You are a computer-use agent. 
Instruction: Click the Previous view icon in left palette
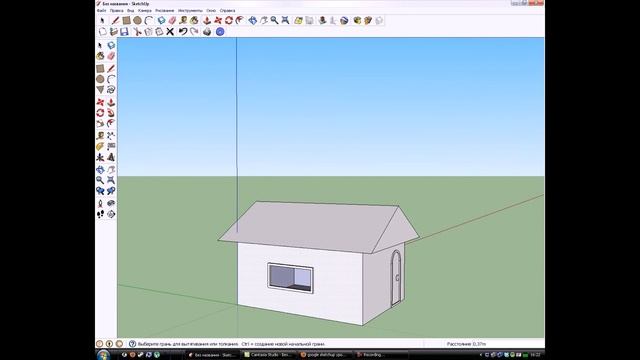pos(100,191)
